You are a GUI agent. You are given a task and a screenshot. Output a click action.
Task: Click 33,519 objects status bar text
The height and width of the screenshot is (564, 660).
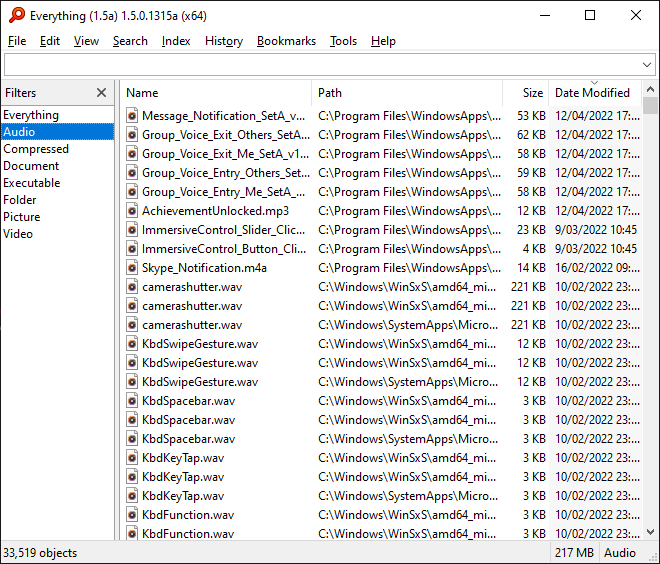point(40,552)
